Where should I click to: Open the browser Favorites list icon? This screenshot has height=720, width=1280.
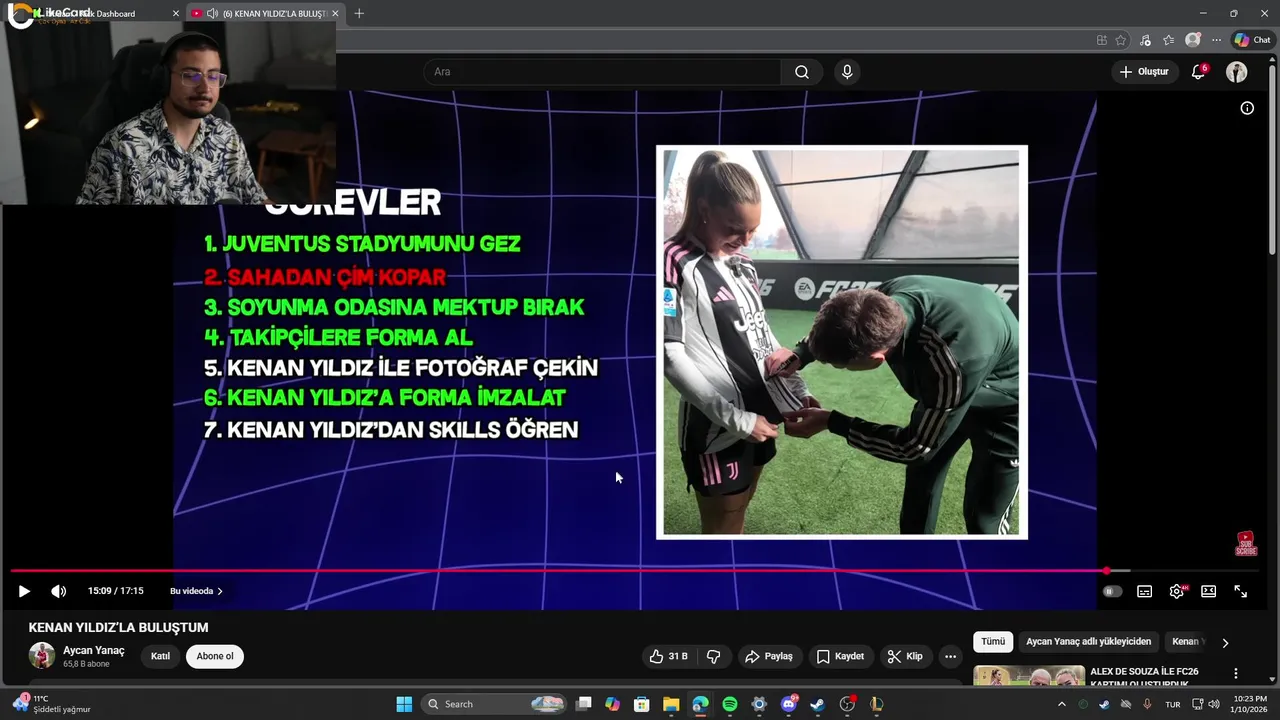pyautogui.click(x=1168, y=40)
